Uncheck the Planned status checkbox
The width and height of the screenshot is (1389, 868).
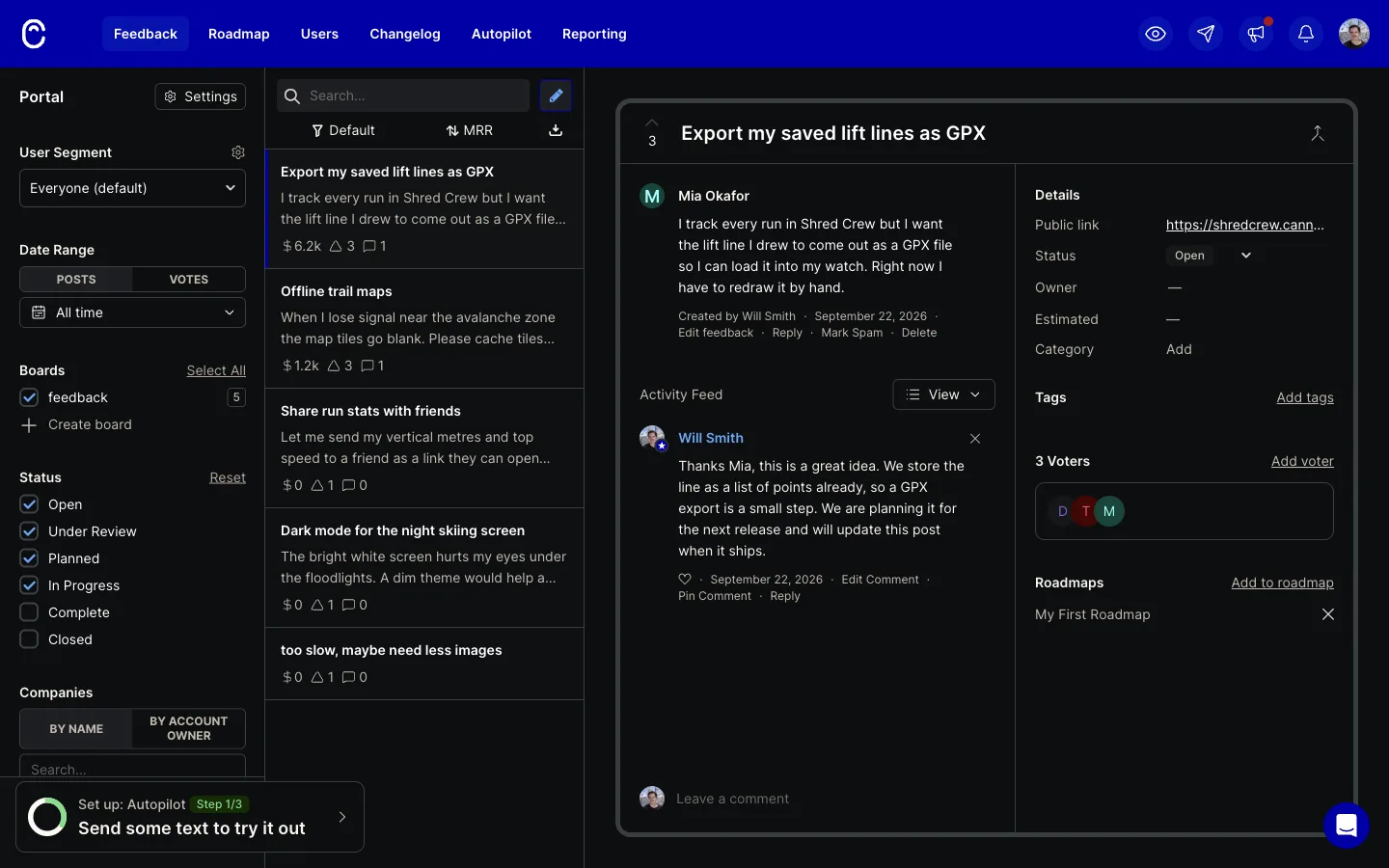[x=29, y=558]
